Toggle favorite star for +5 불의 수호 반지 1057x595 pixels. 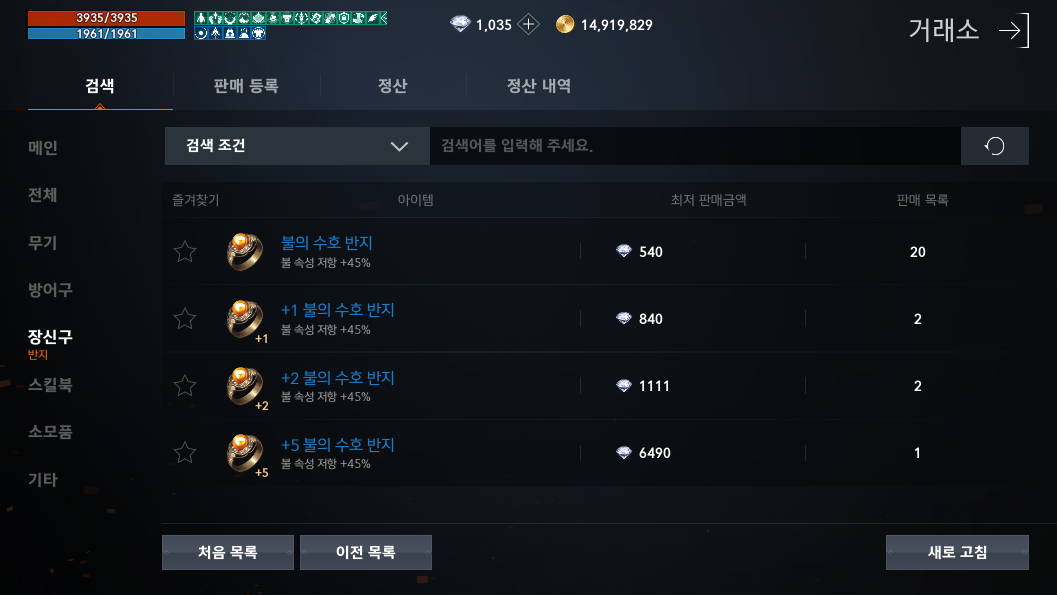point(185,452)
